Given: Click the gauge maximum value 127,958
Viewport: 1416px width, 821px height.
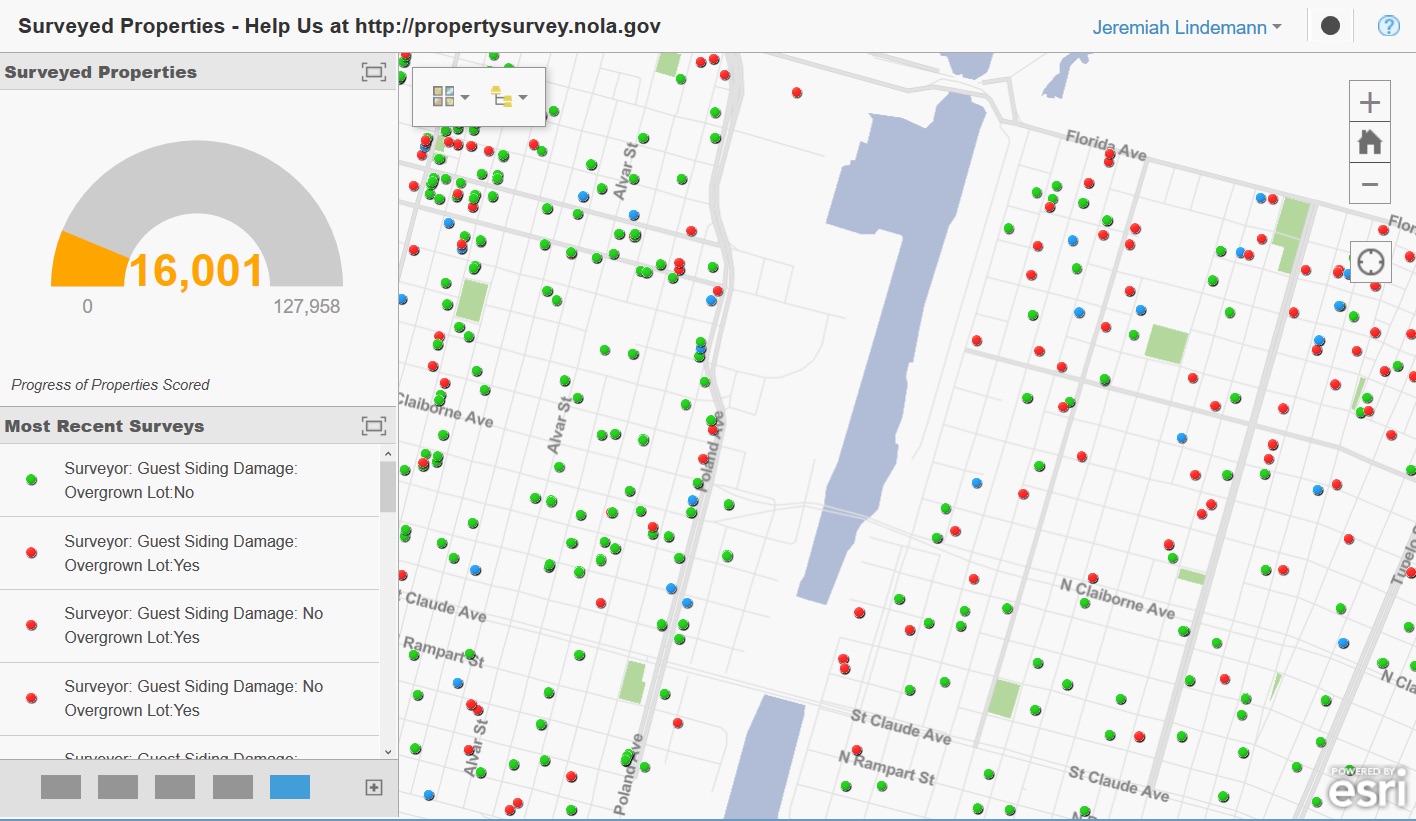Looking at the screenshot, I should 307,307.
